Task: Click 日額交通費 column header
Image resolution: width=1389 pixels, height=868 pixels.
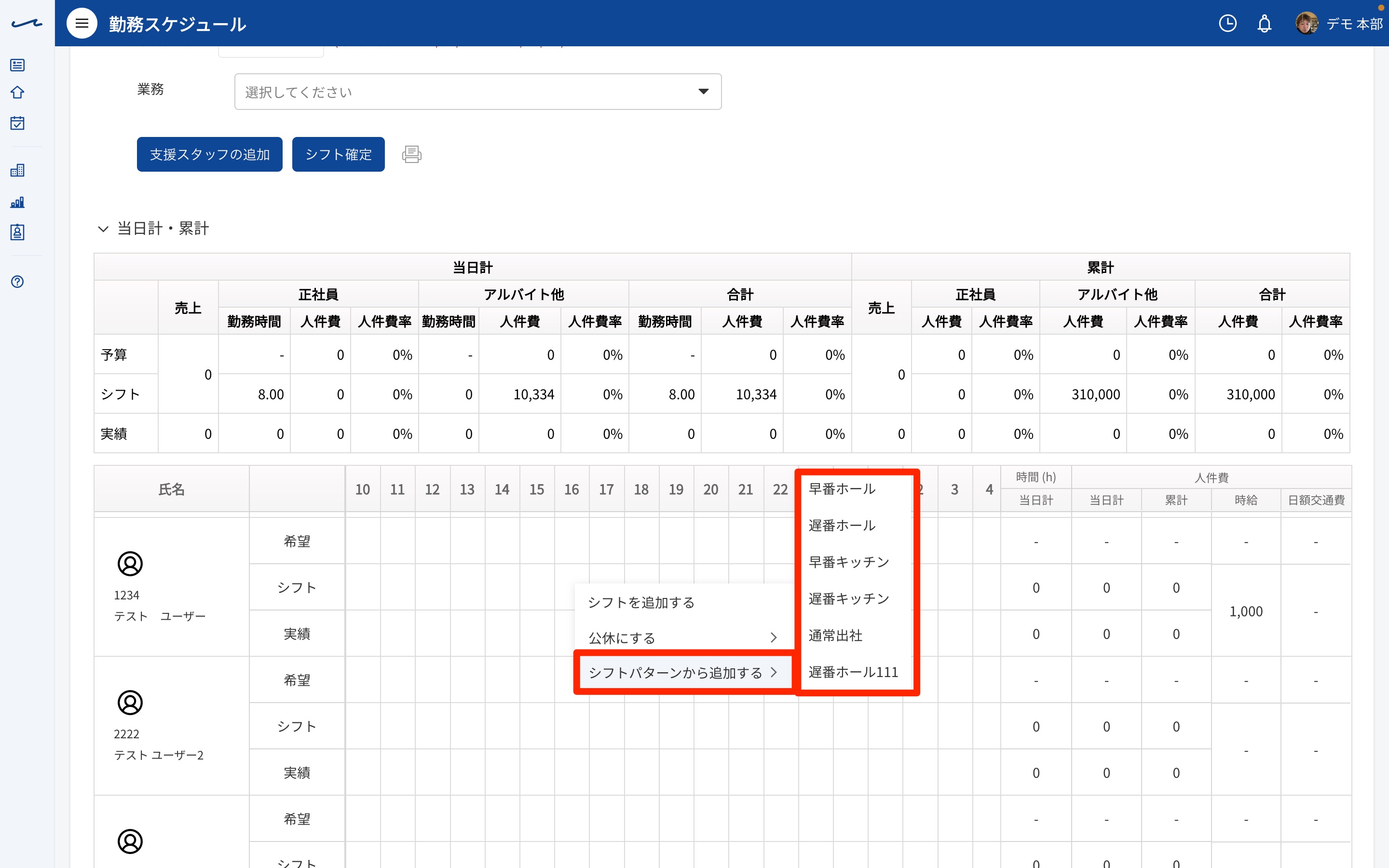Action: point(1316,500)
